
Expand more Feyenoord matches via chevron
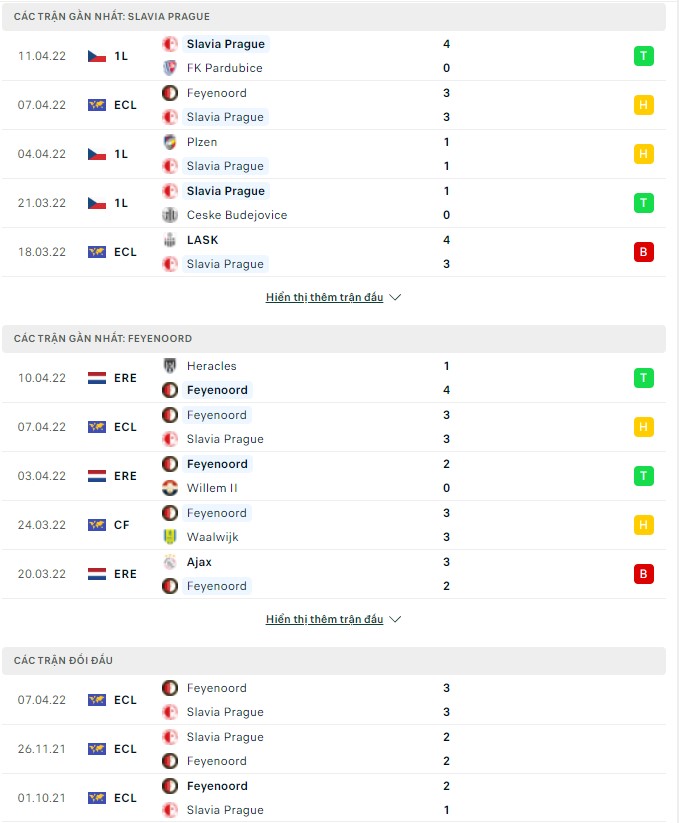(396, 618)
